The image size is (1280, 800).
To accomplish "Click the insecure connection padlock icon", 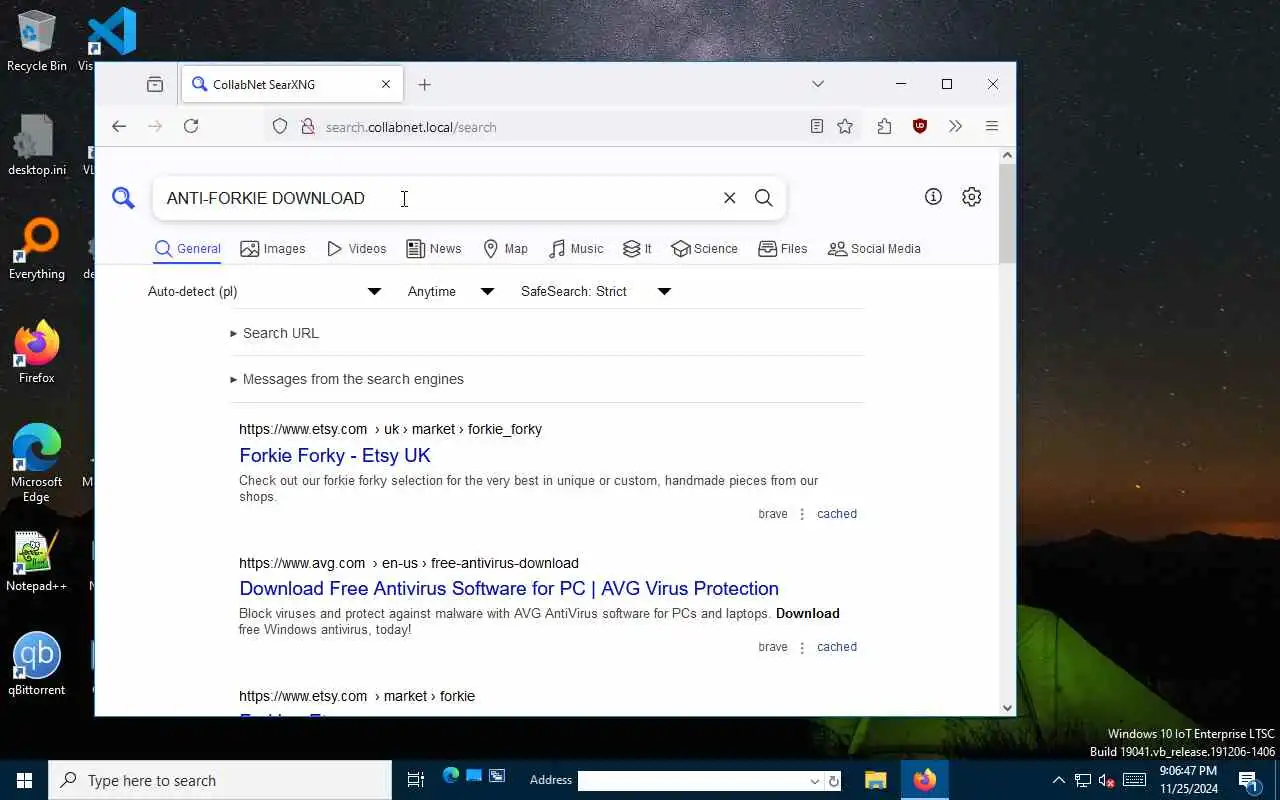I will click(307, 126).
